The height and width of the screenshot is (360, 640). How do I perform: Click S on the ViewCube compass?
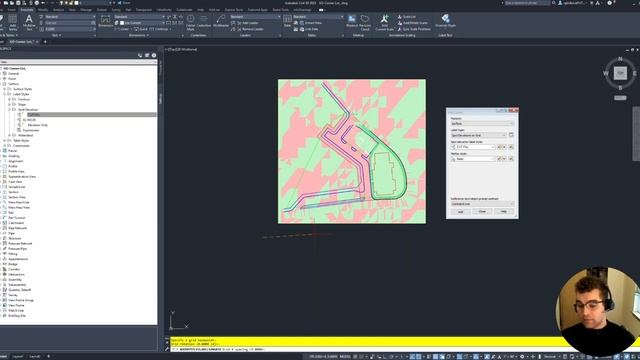[620, 88]
